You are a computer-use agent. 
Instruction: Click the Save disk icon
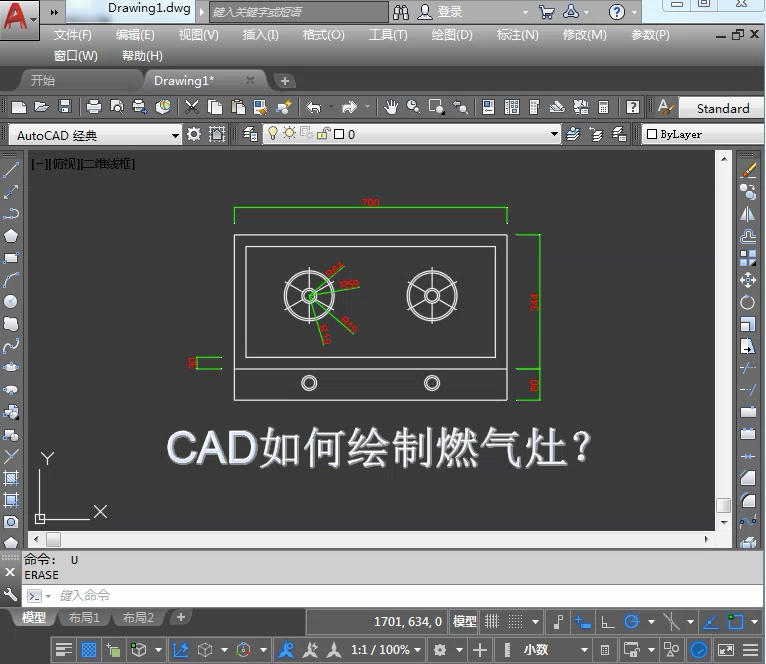pyautogui.click(x=65, y=107)
